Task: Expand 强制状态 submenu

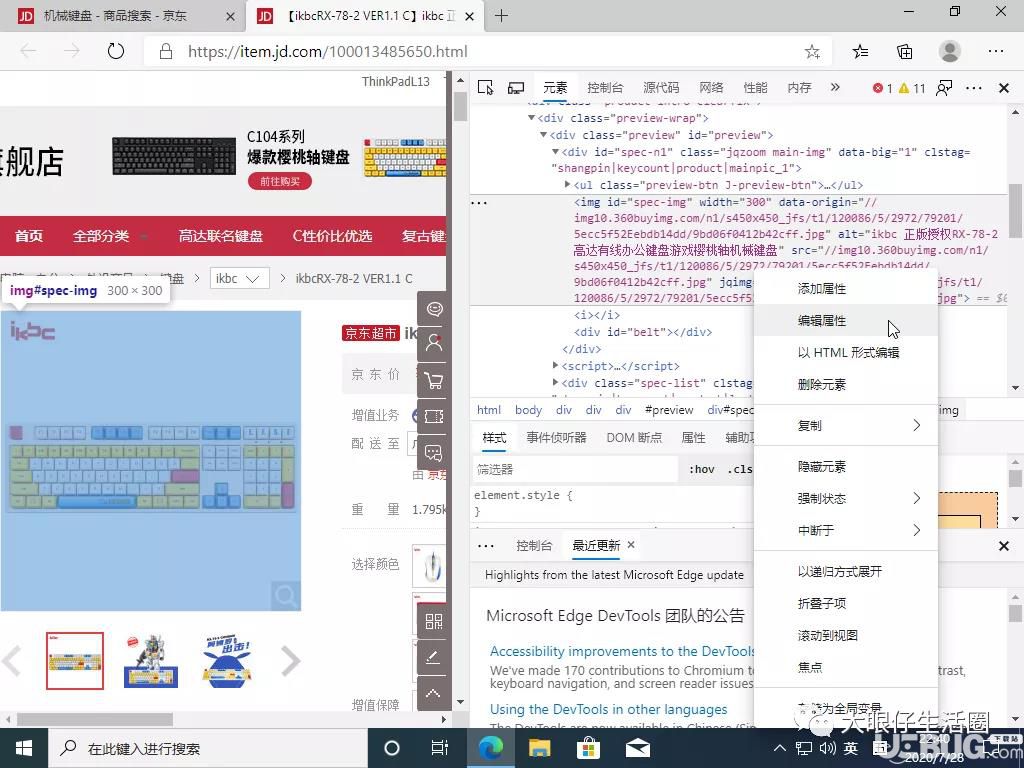Action: tap(846, 499)
